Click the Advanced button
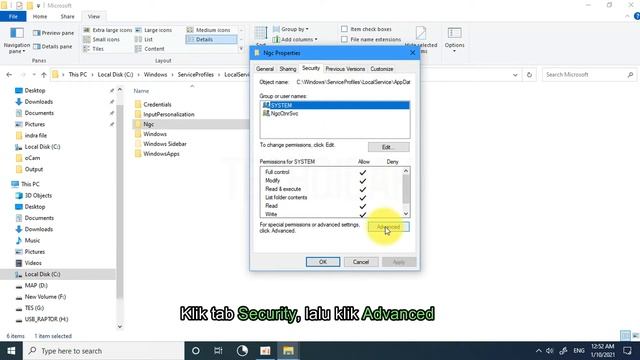Viewport: 640px width, 360px height. click(389, 227)
